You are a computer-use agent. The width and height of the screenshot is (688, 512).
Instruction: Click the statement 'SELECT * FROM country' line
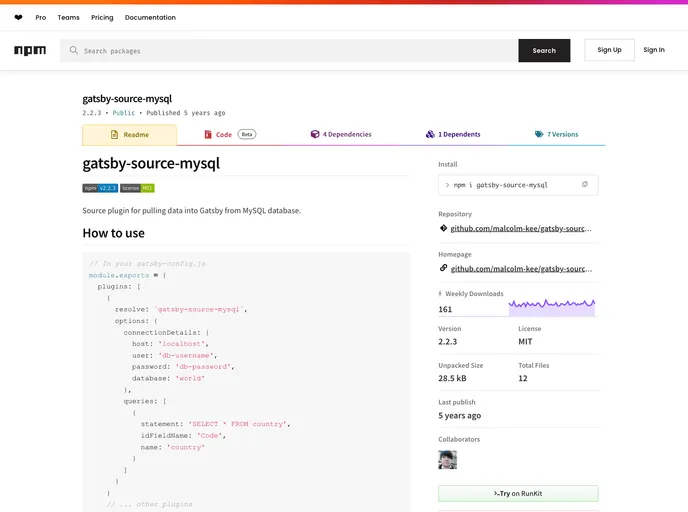click(x=215, y=424)
